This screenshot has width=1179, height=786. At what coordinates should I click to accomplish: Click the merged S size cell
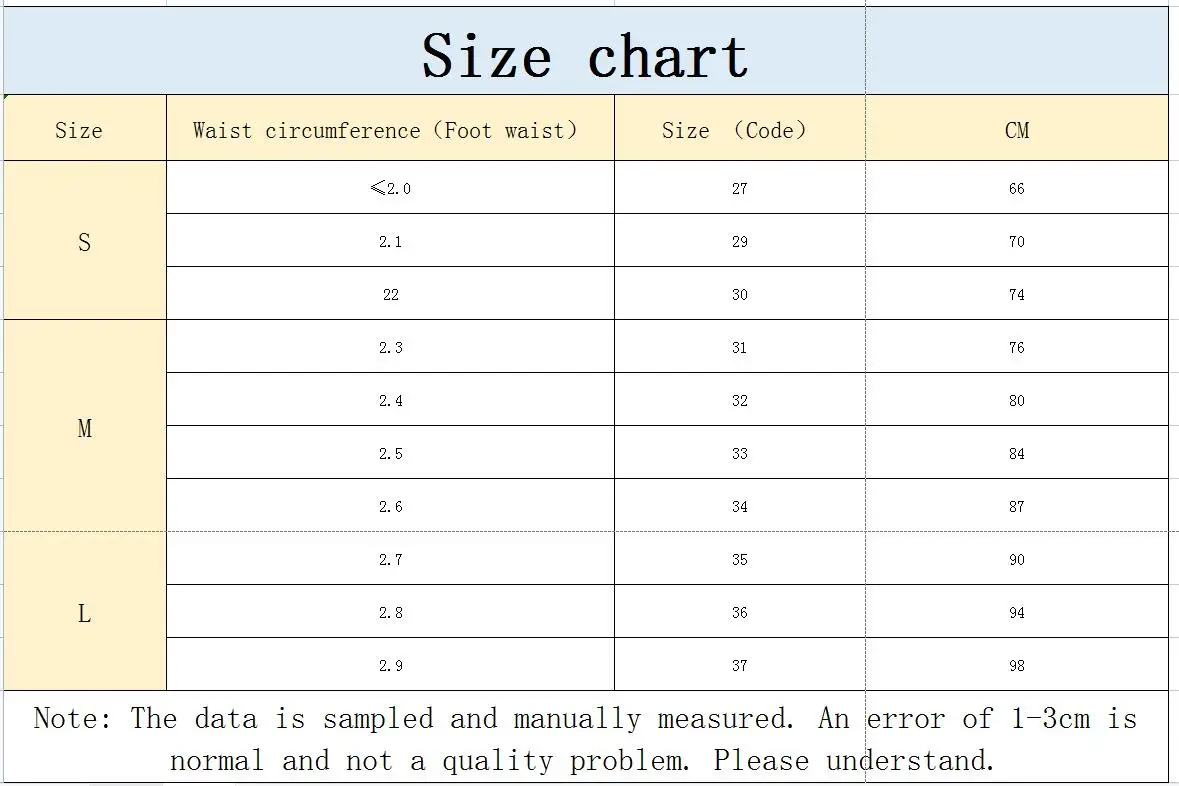click(85, 240)
